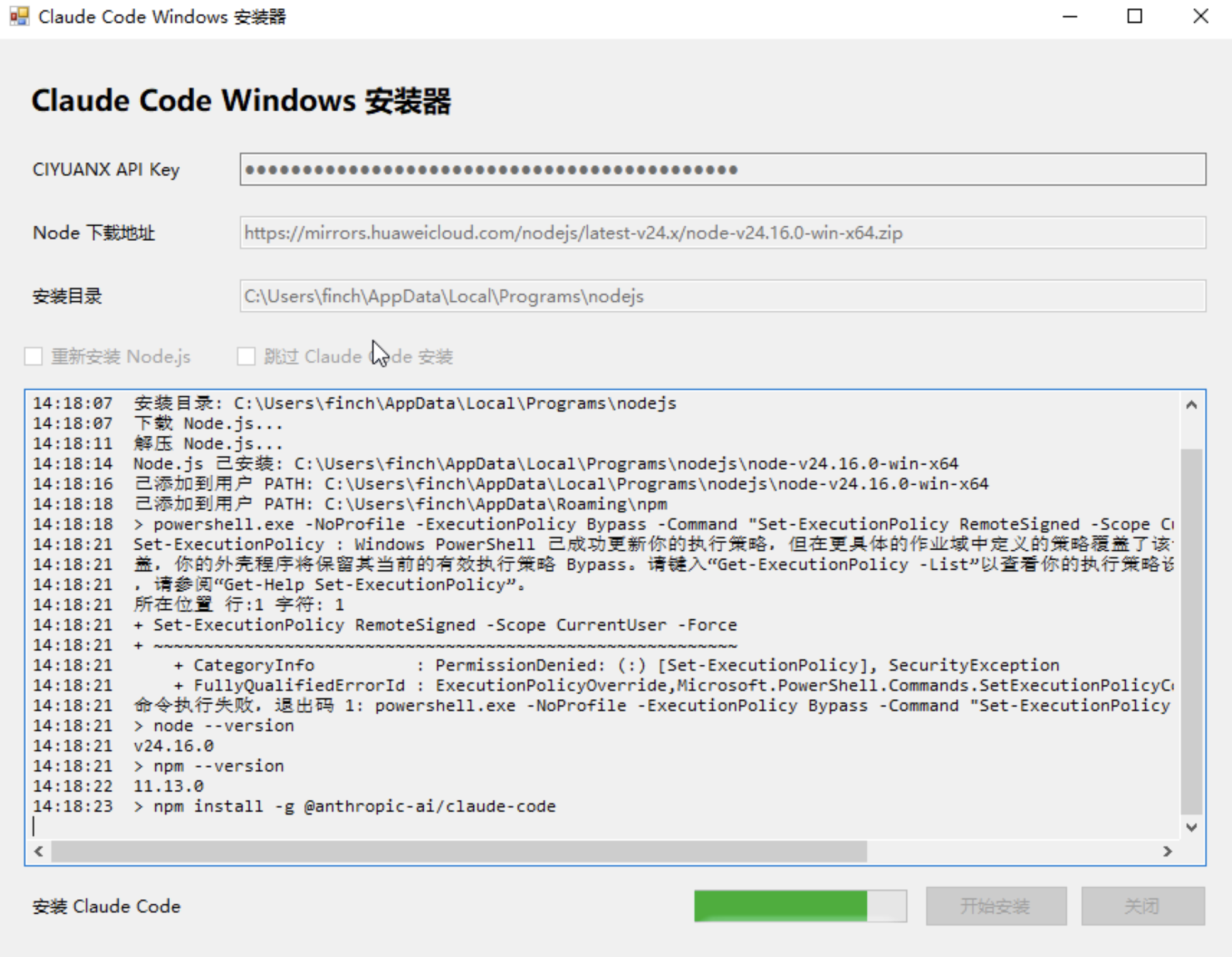Click the '解压 Node.js...' log line
Screen dimensions: 1232x957
click(158, 443)
